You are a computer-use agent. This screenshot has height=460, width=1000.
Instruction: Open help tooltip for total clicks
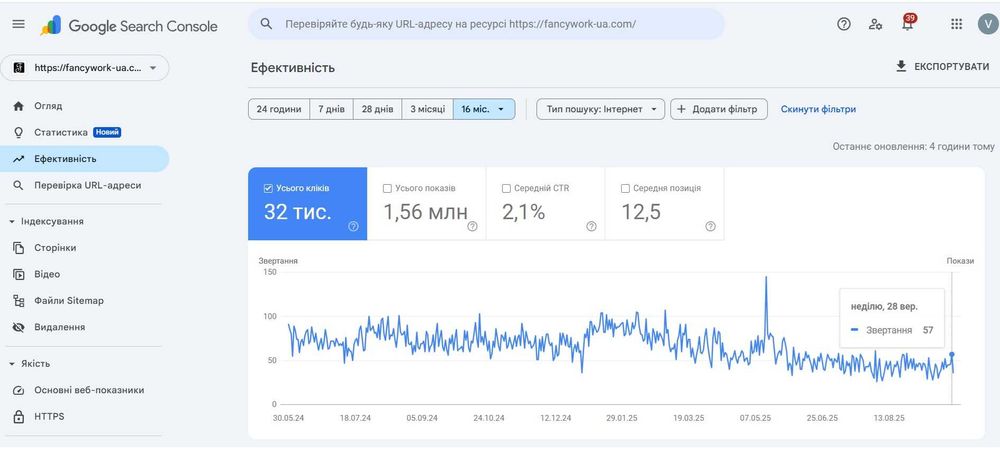(x=353, y=226)
